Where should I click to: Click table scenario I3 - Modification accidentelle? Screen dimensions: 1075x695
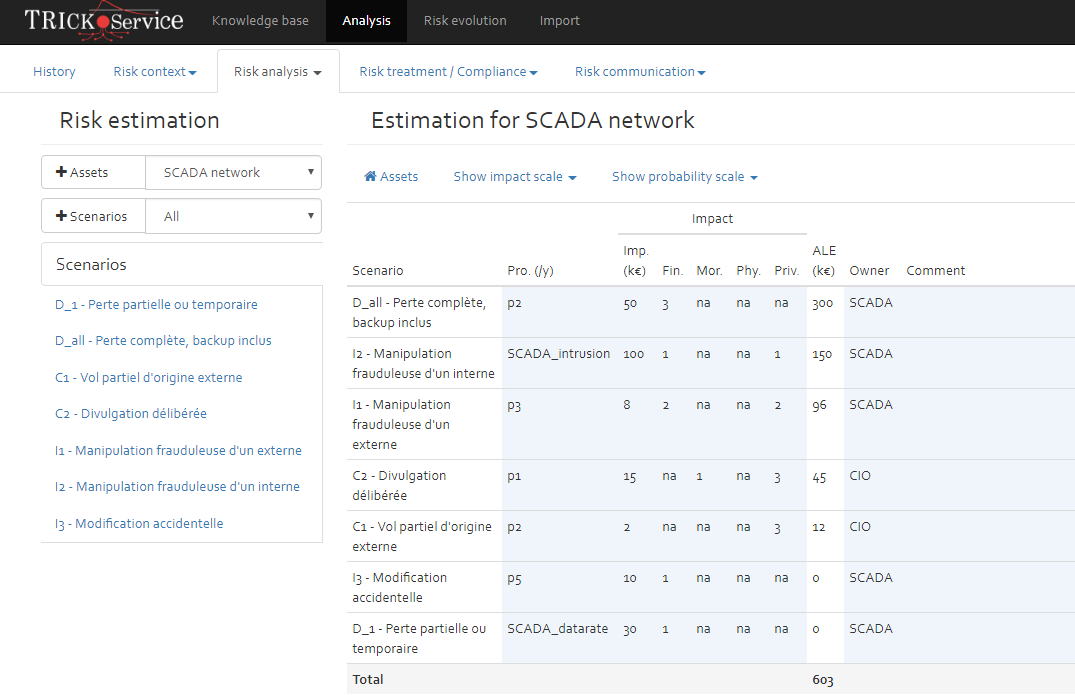(x=400, y=587)
